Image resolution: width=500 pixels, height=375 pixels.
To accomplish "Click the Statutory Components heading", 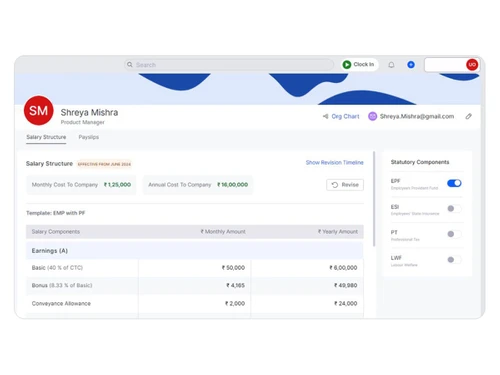I will pyautogui.click(x=420, y=162).
